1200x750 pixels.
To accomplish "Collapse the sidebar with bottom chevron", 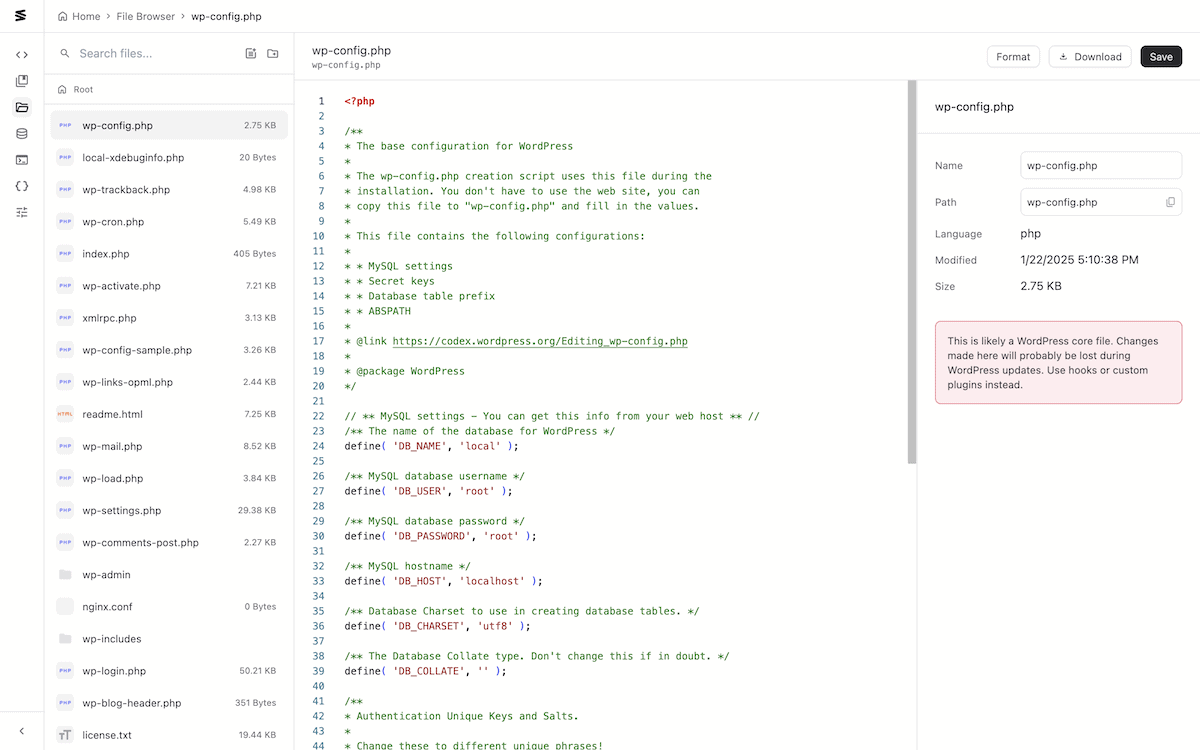I will click(x=22, y=731).
